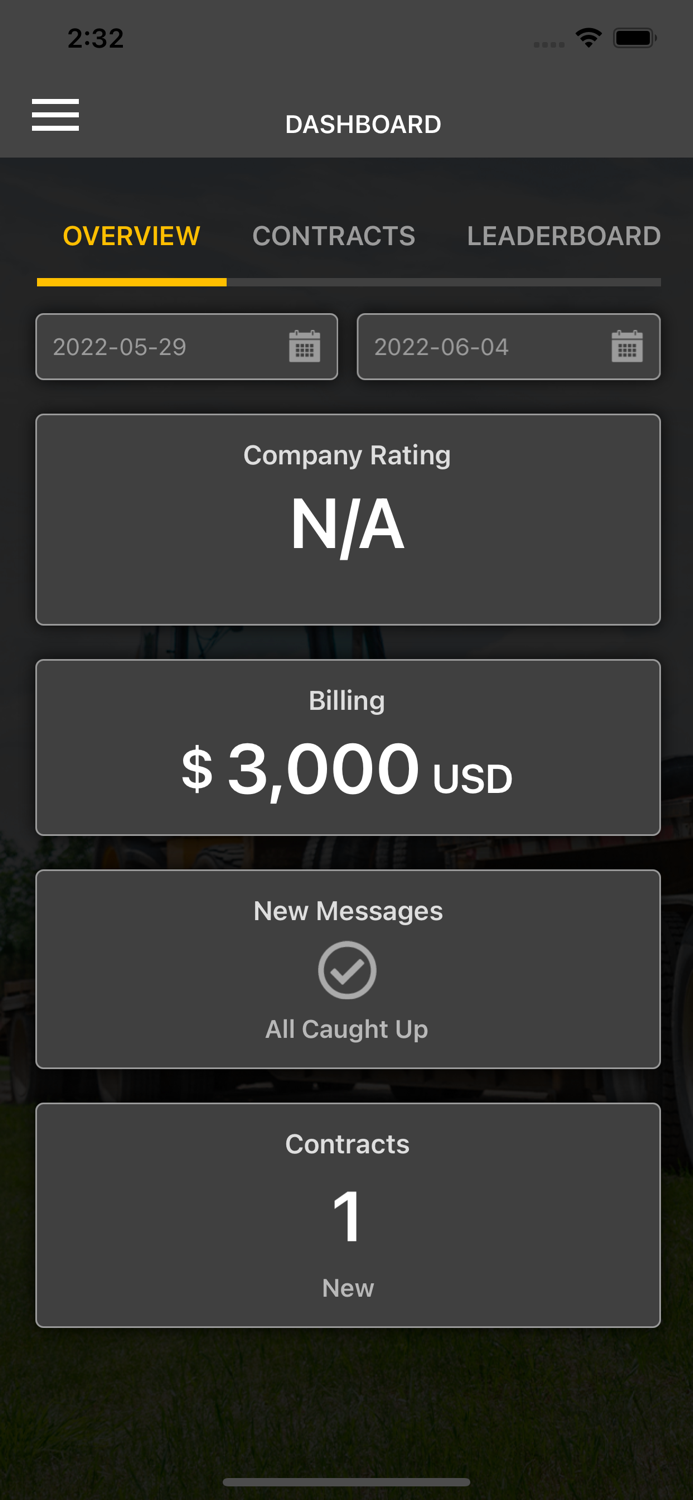Tap the N/A rating value
The height and width of the screenshot is (1500, 693).
click(x=347, y=525)
